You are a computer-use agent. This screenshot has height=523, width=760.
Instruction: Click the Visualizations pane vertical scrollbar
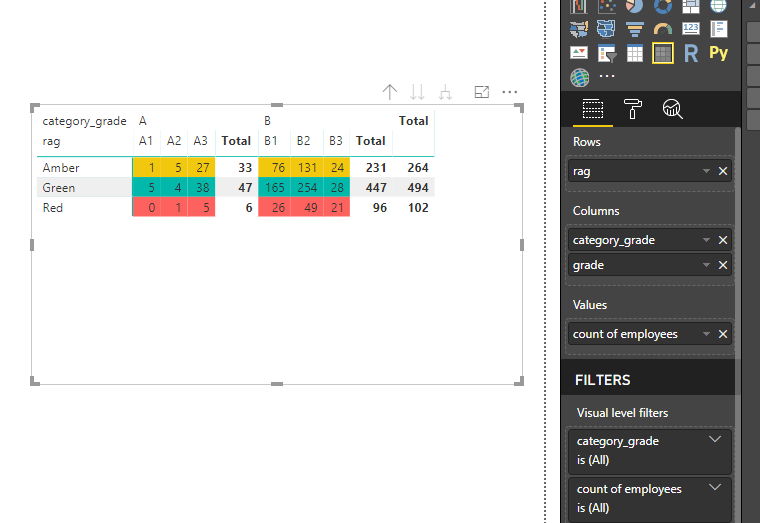[738, 242]
